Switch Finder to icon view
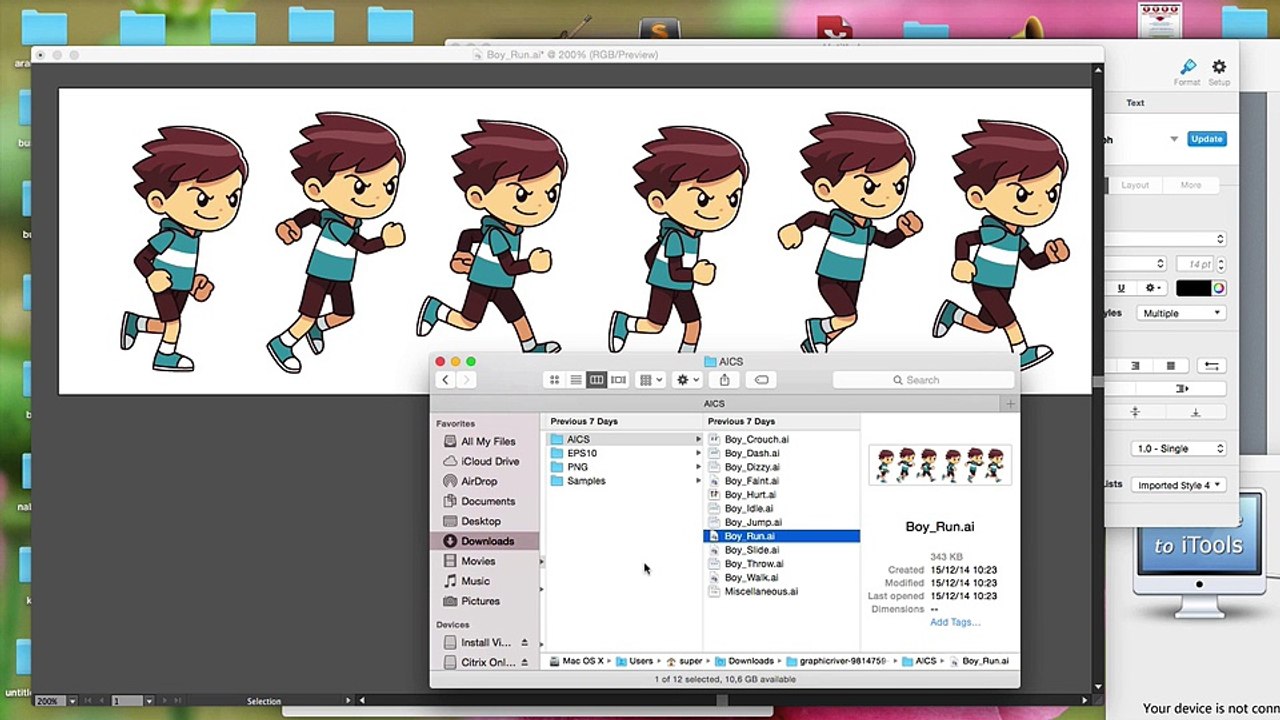Image resolution: width=1280 pixels, height=720 pixels. pyautogui.click(x=554, y=380)
